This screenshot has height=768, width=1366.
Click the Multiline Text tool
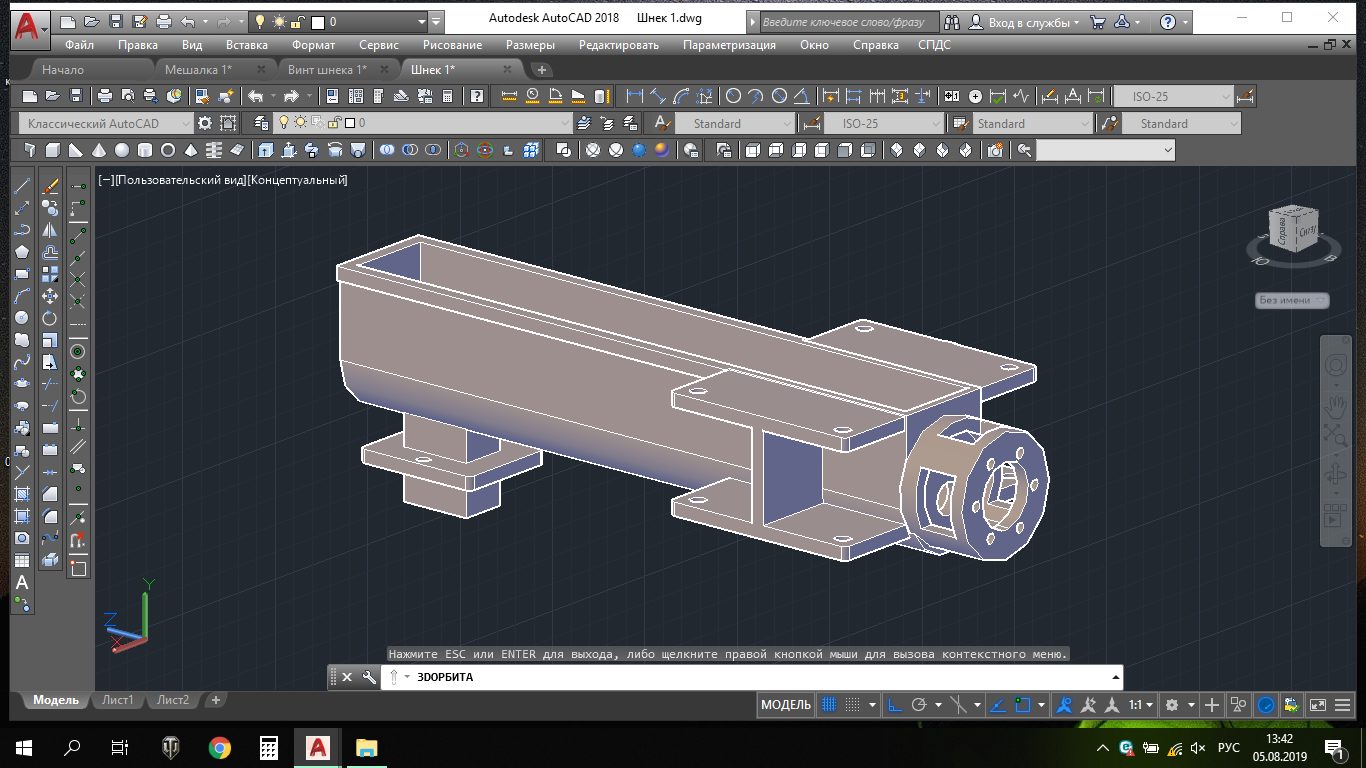[x=22, y=582]
